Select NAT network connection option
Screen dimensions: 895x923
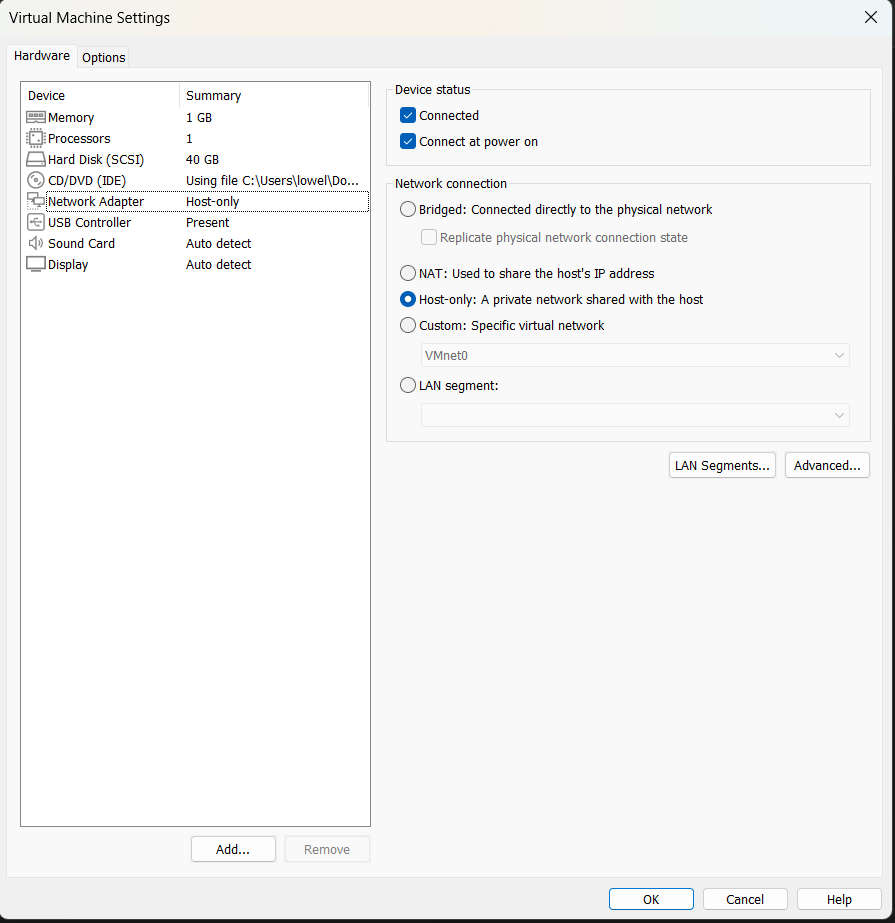[x=408, y=273]
